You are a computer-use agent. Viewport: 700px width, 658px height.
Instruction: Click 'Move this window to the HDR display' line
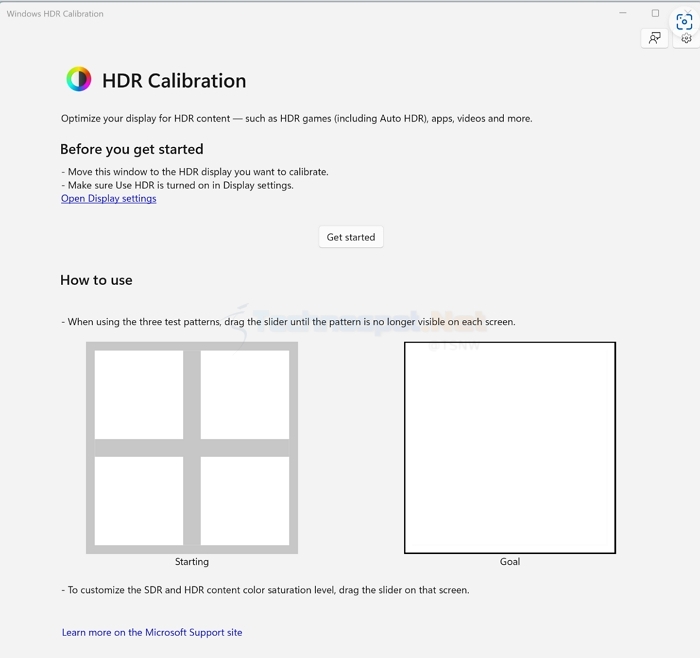[x=195, y=172]
